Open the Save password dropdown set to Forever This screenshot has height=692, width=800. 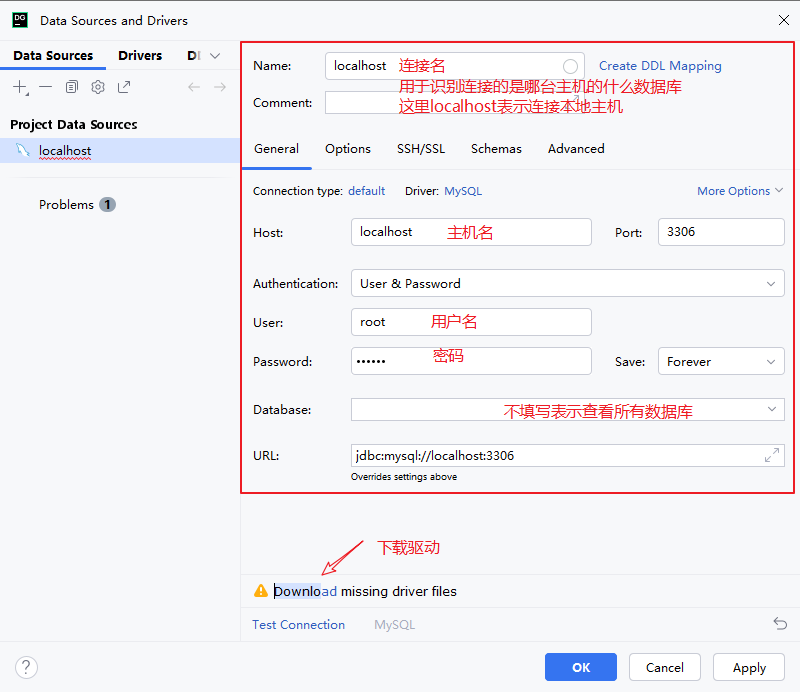[721, 361]
